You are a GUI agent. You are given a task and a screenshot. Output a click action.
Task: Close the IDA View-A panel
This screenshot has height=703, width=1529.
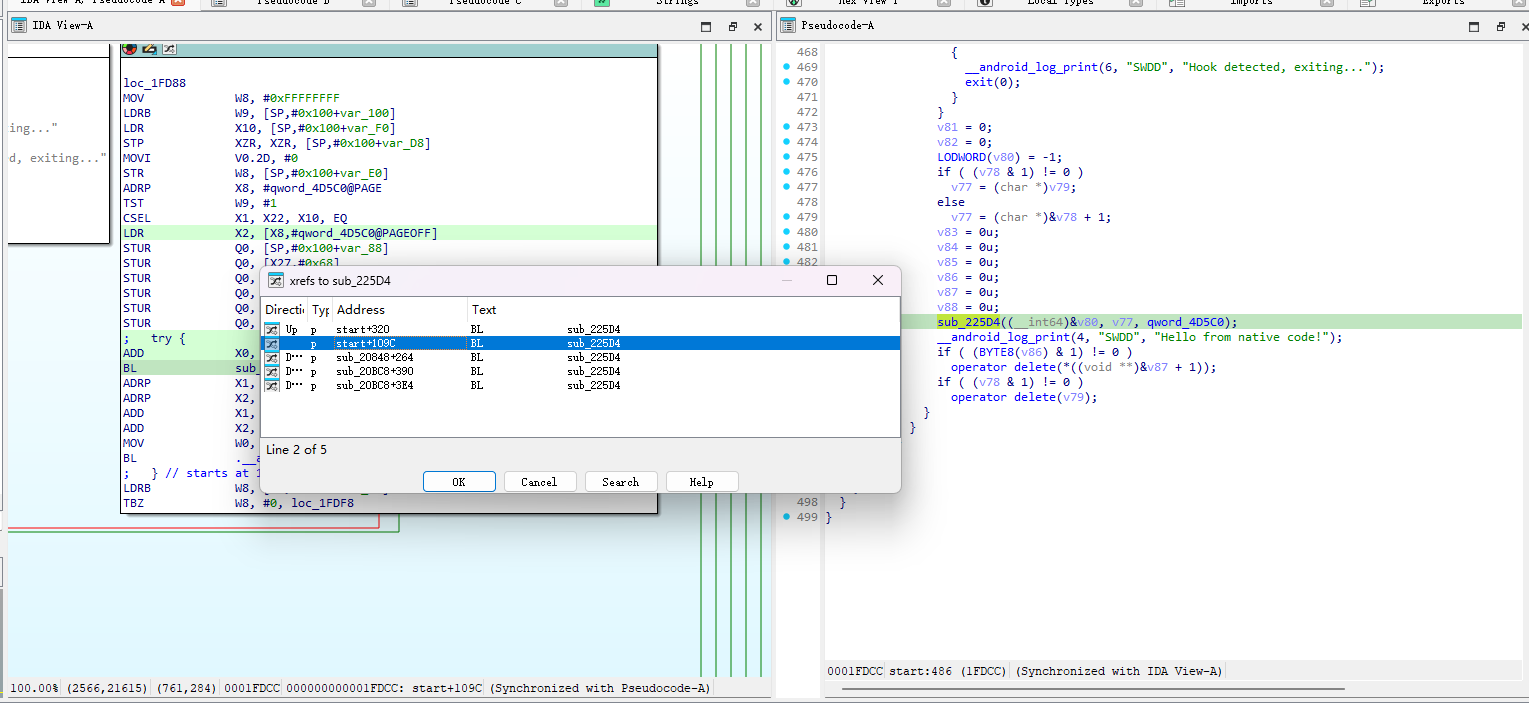(757, 26)
